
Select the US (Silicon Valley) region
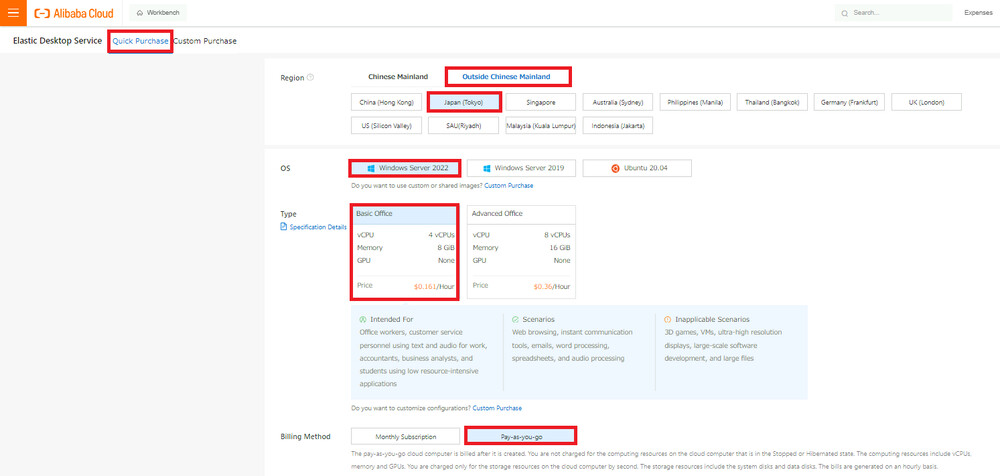[x=386, y=126]
